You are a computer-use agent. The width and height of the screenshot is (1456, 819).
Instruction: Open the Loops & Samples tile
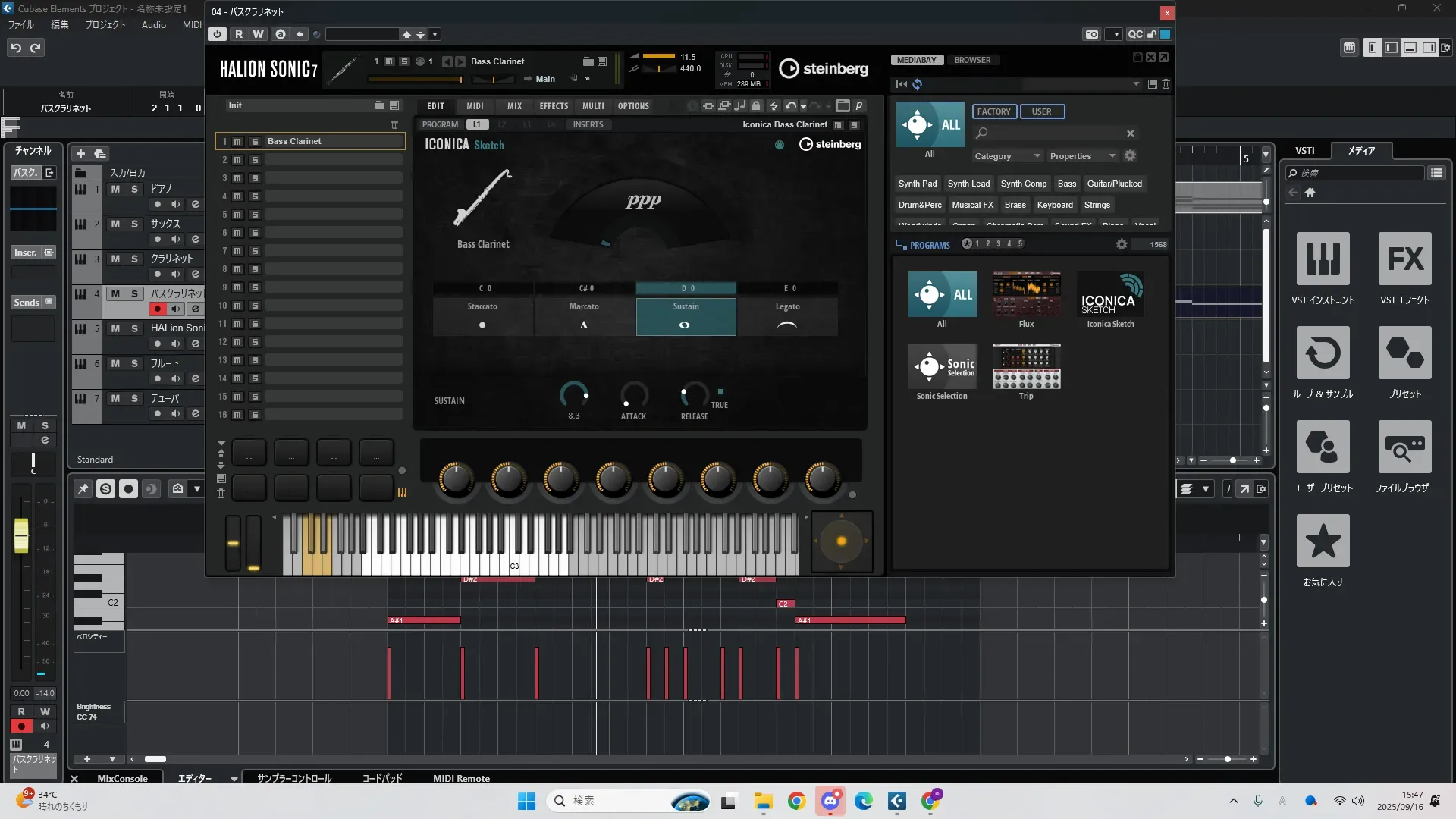[1323, 353]
